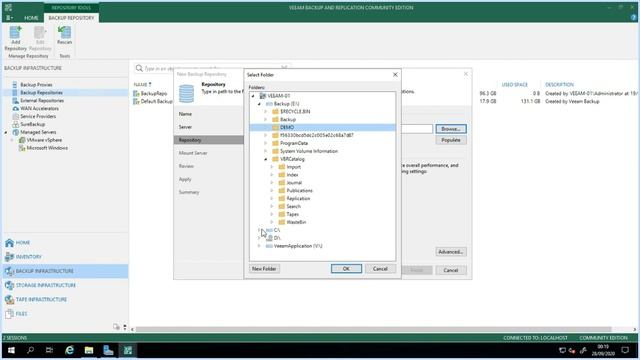
Task: Collapse the Managed Servers tree node
Action: click(x=6, y=132)
